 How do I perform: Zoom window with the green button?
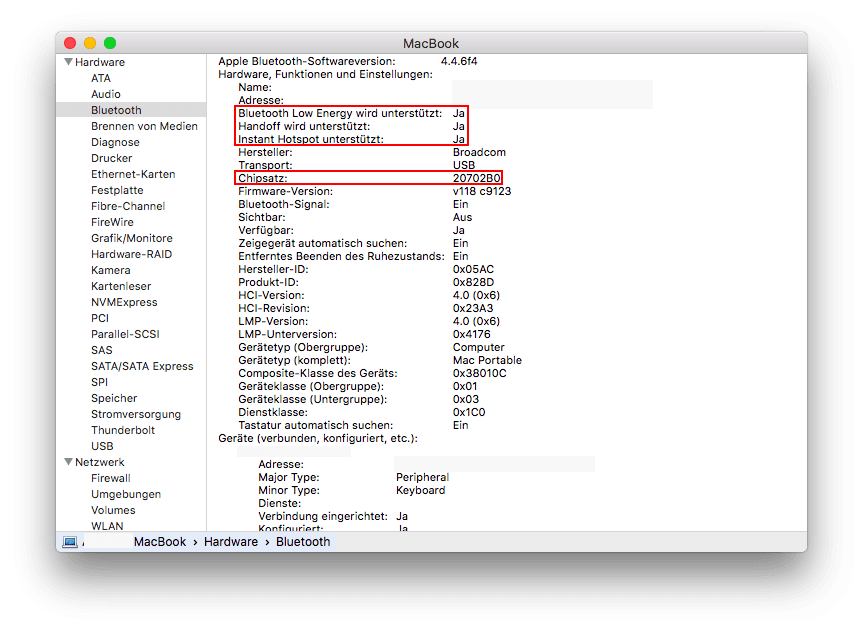pyautogui.click(x=110, y=43)
